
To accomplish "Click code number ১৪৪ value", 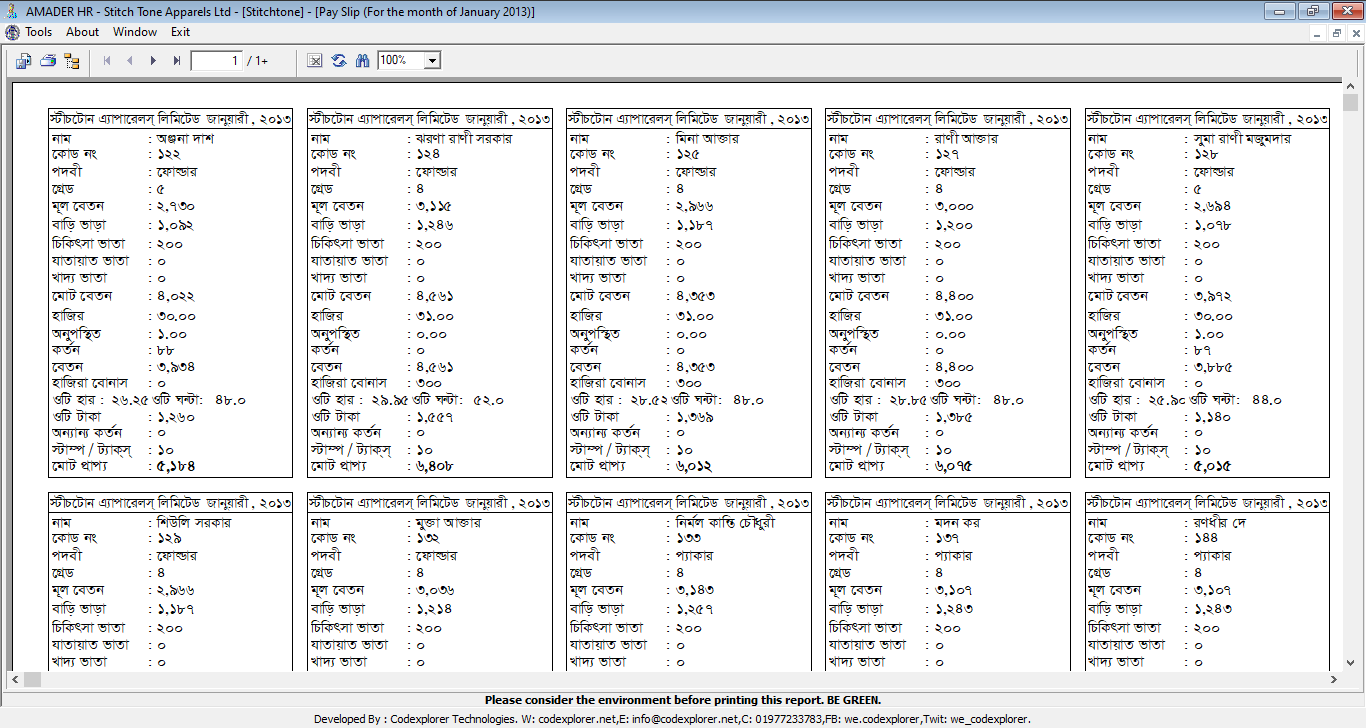I will (1206, 539).
